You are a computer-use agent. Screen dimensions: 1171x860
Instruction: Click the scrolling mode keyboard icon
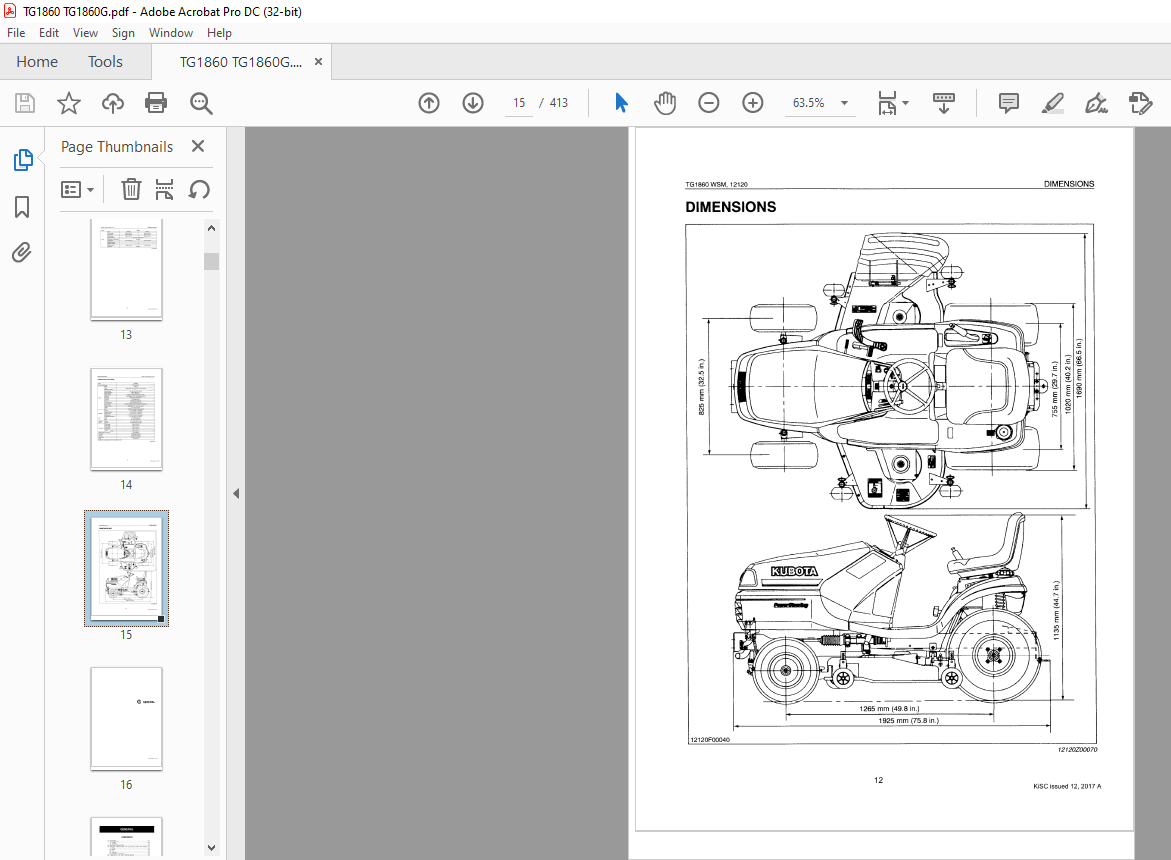coord(944,103)
